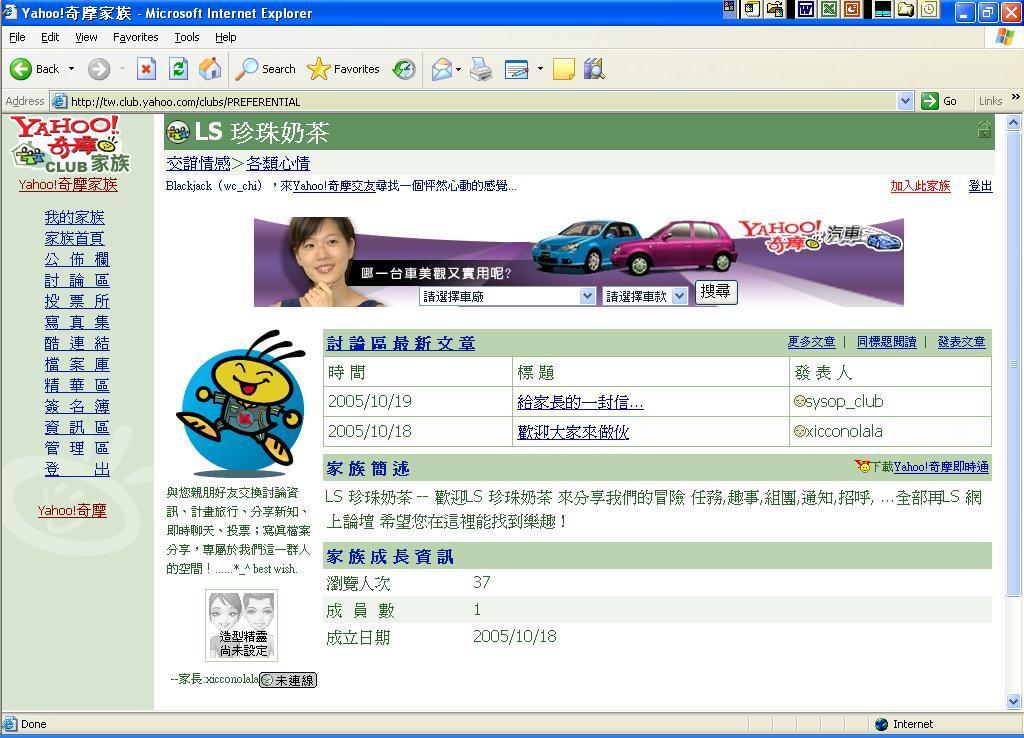This screenshot has height=738, width=1024.
Task: Click the 同標題閱讀 link
Action: coord(886,342)
